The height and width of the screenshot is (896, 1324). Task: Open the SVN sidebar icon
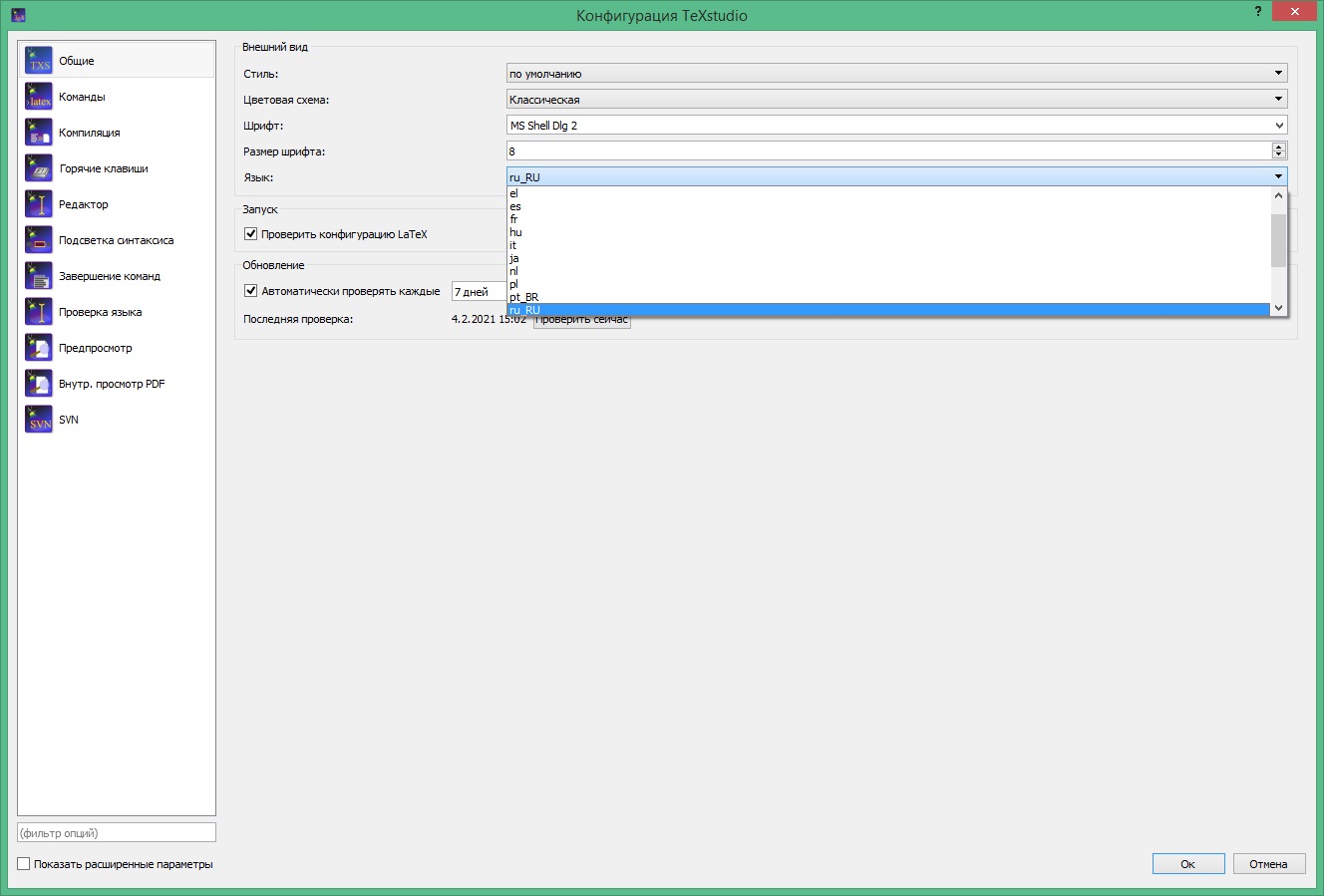point(39,420)
